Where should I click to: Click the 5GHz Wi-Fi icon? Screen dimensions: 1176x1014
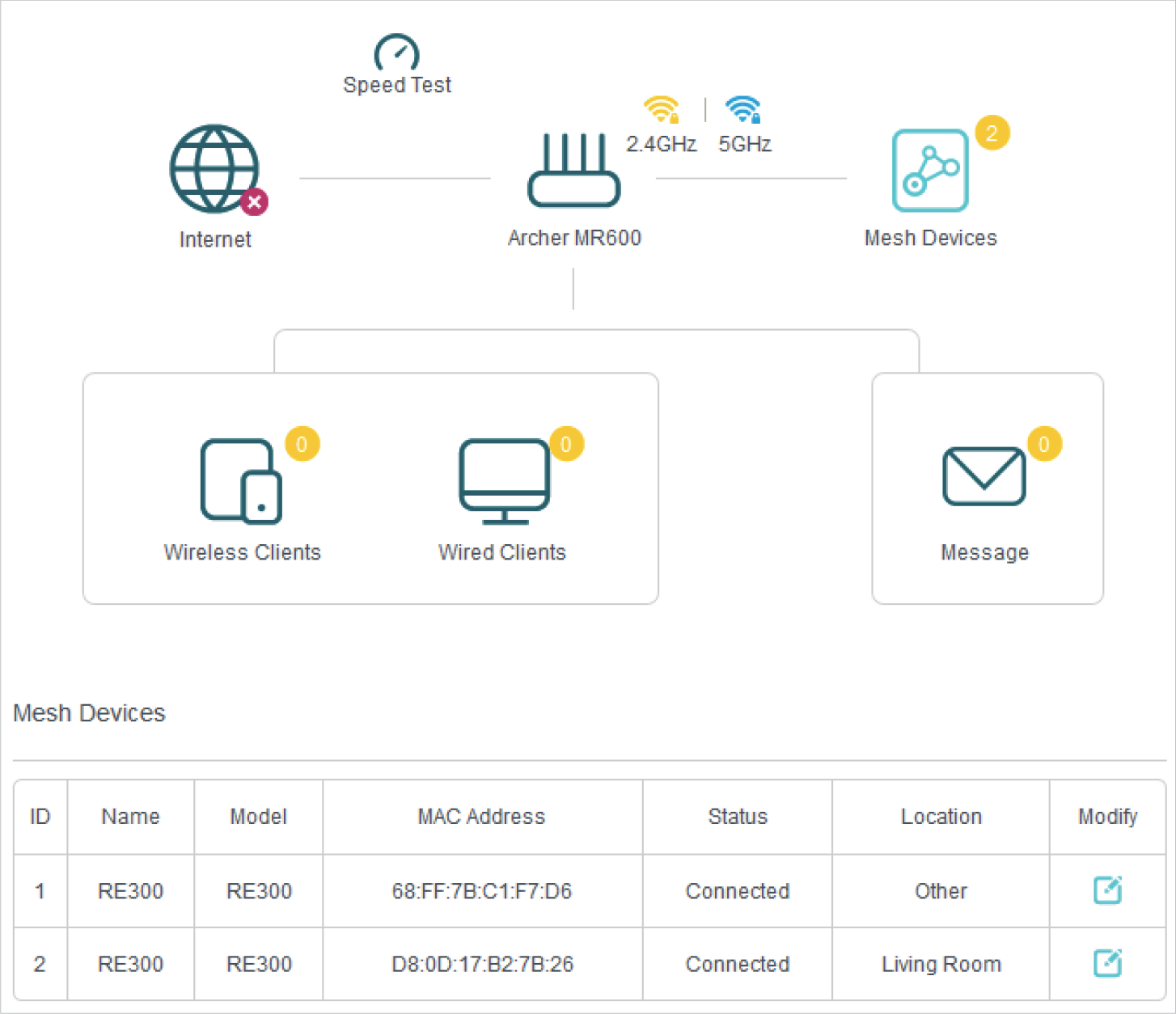coord(743,110)
